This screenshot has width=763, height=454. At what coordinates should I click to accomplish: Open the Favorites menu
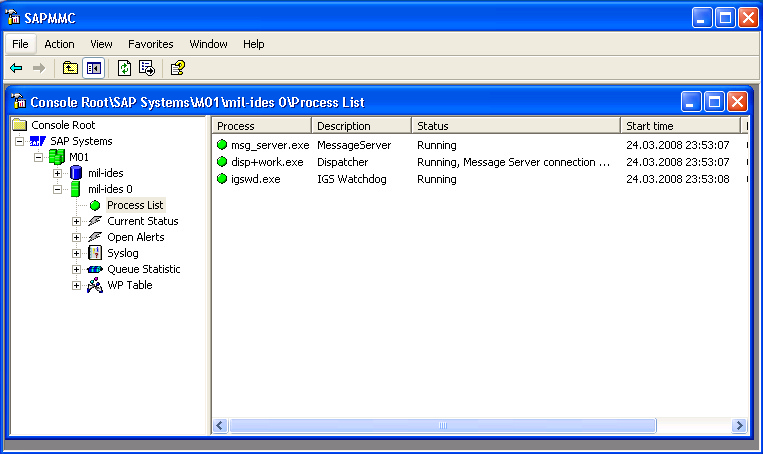coord(150,44)
